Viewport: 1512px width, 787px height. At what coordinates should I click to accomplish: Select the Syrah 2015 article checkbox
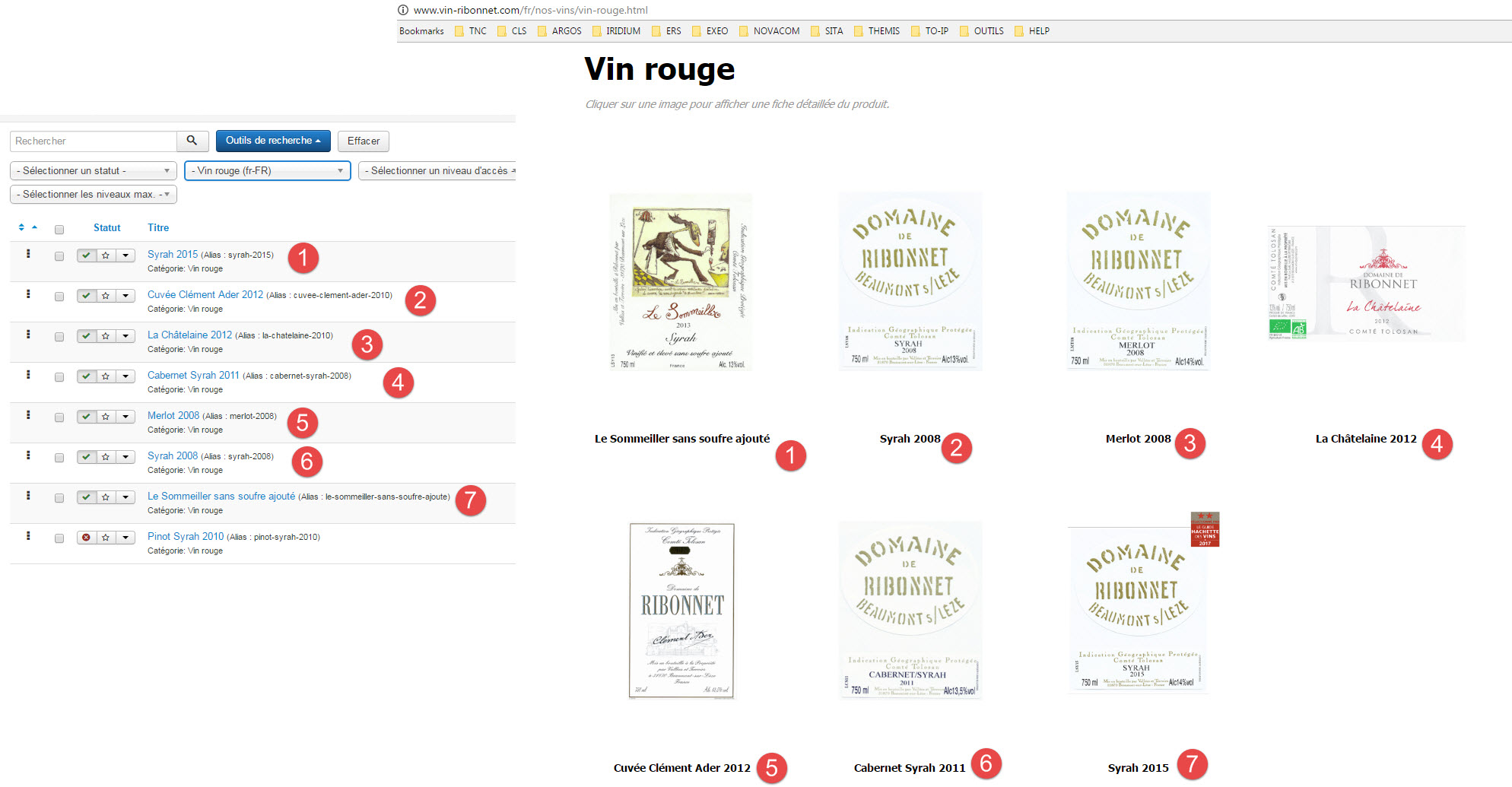(x=59, y=256)
